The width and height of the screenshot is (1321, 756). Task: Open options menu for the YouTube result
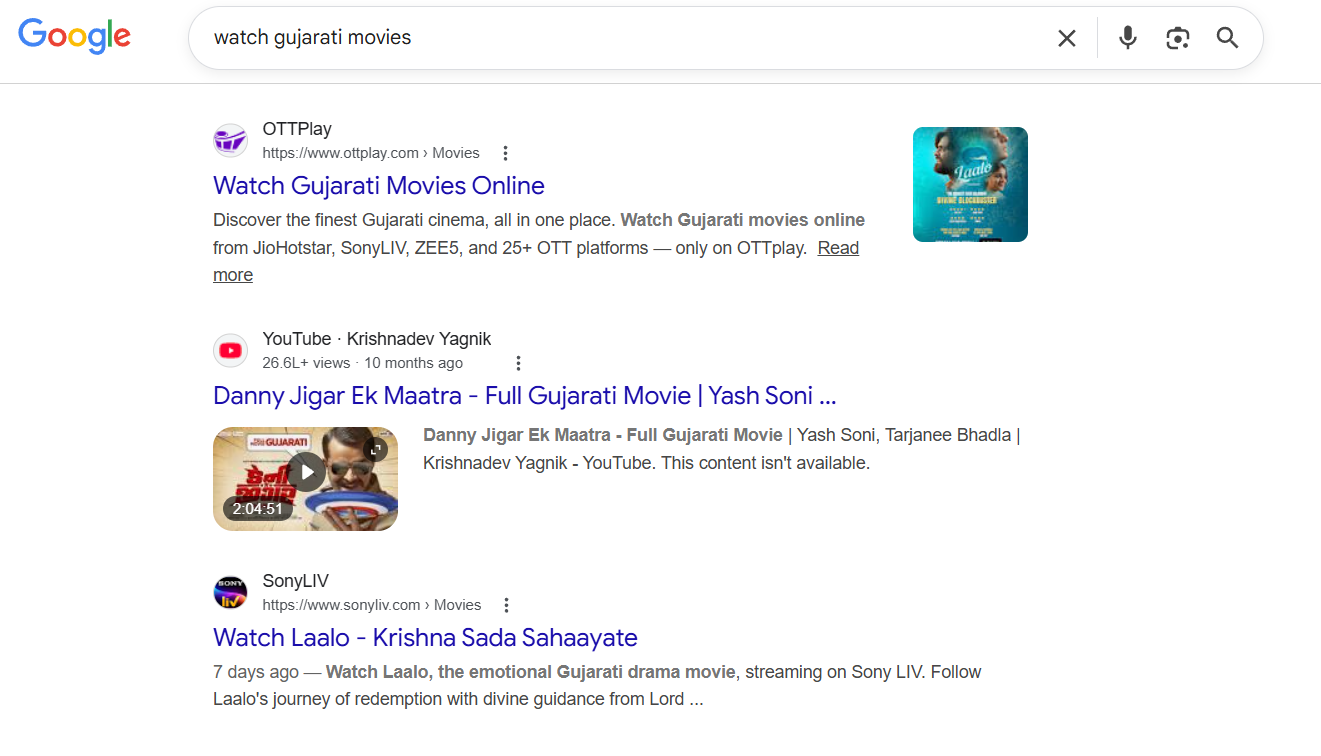point(518,363)
